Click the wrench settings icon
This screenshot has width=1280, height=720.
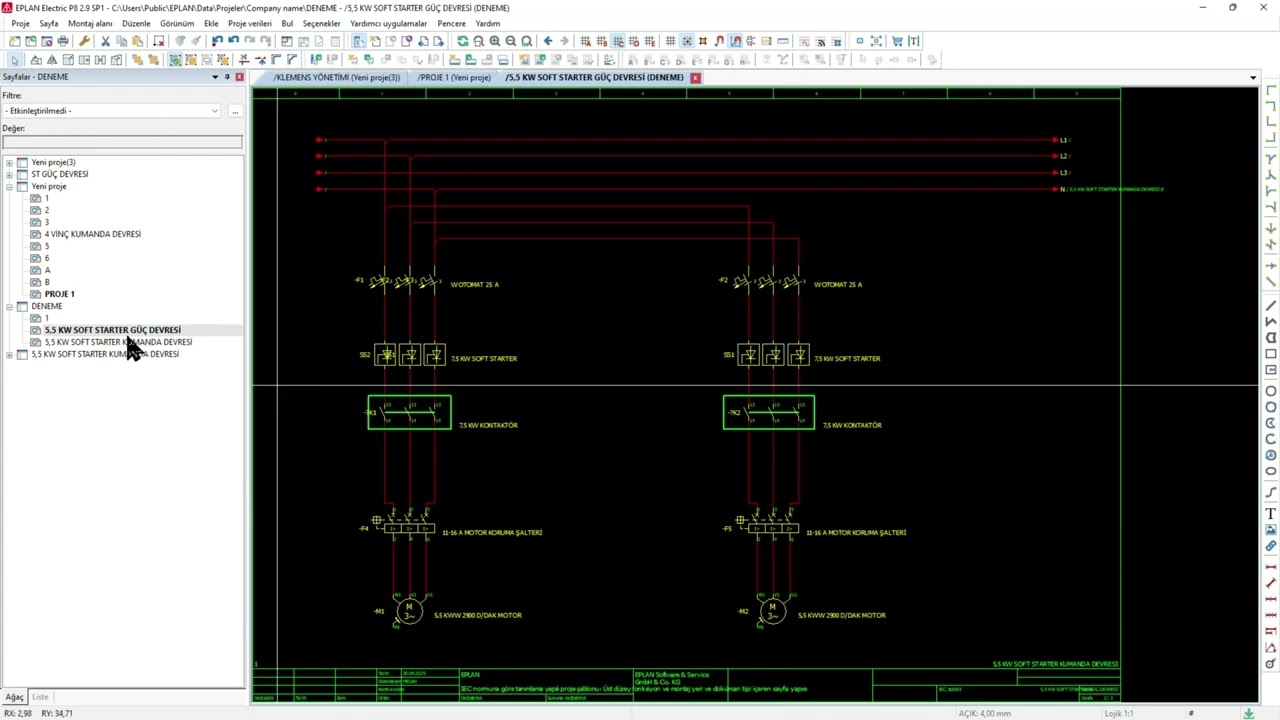(x=84, y=41)
